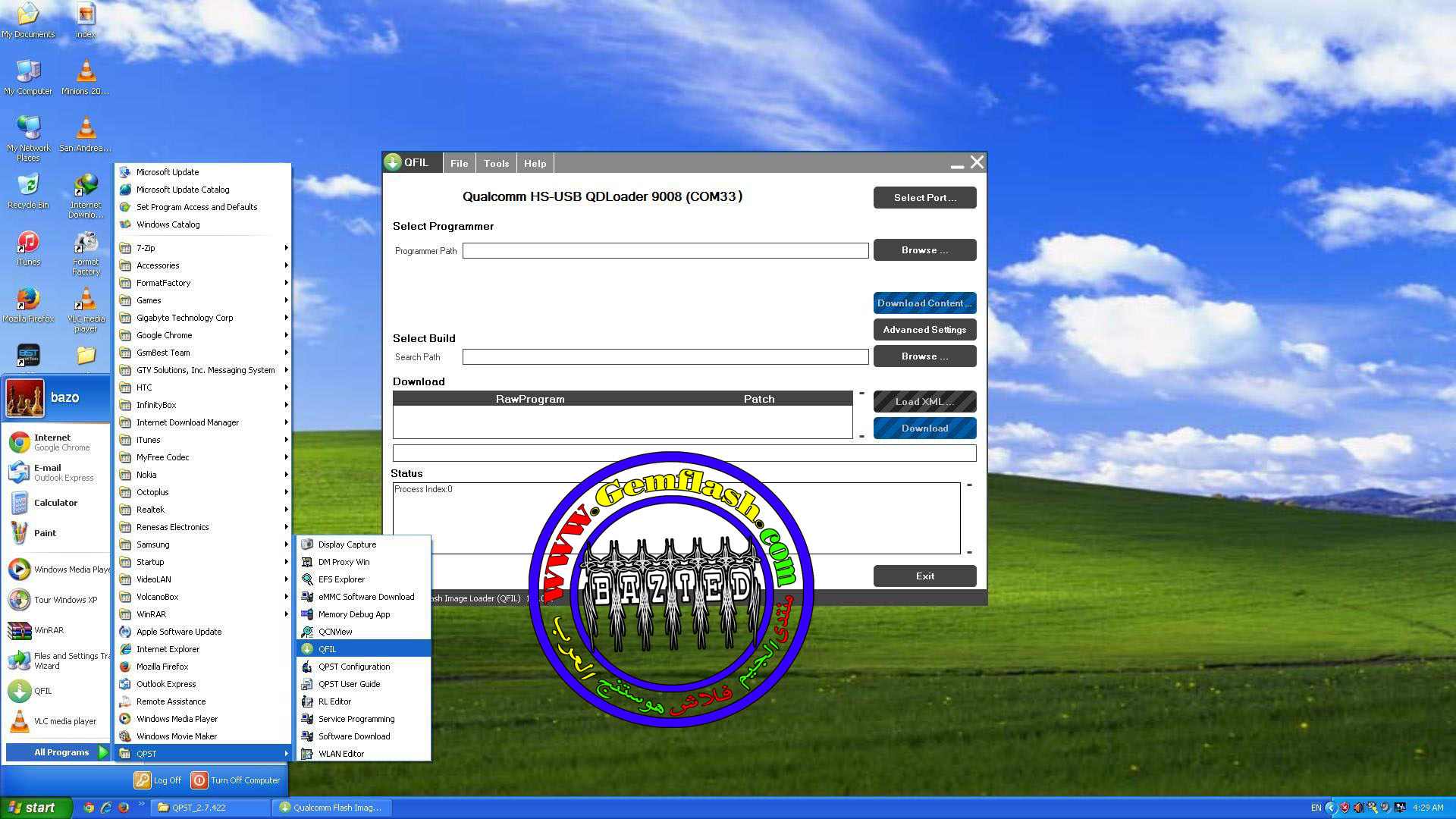Image resolution: width=1456 pixels, height=819 pixels.
Task: Select the My Computer desktop icon
Action: click(28, 77)
